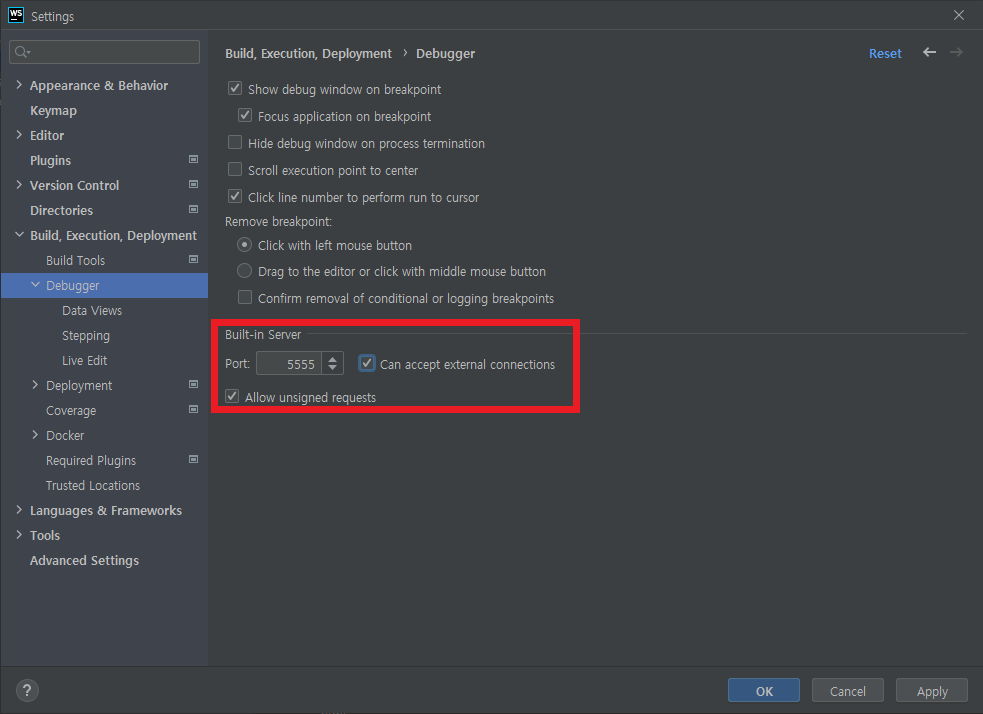Expand the Tools settings section
The width and height of the screenshot is (983, 714).
click(19, 535)
